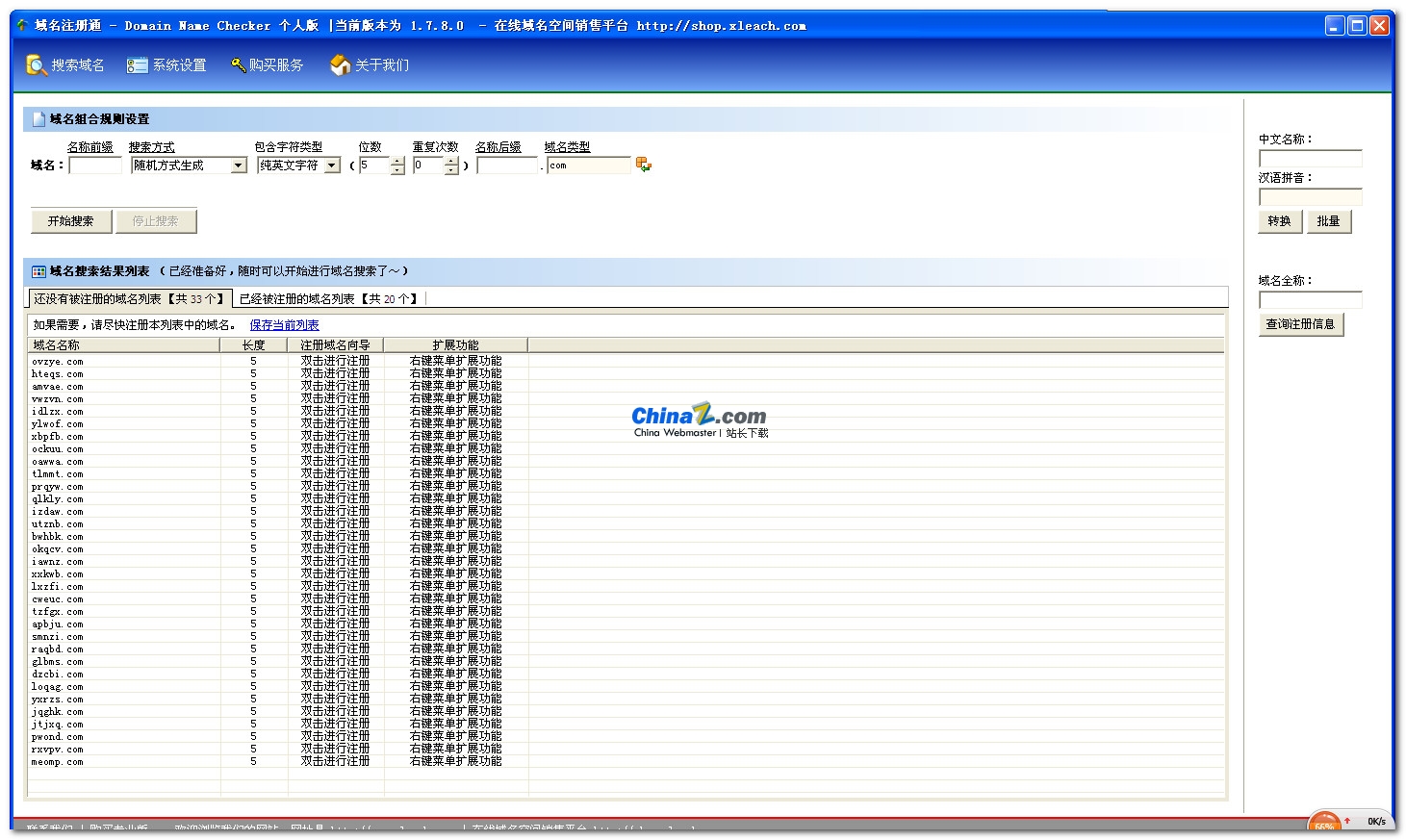The width and height of the screenshot is (1406, 840).
Task: Decrease the 位数 value with down arrow
Action: click(397, 170)
